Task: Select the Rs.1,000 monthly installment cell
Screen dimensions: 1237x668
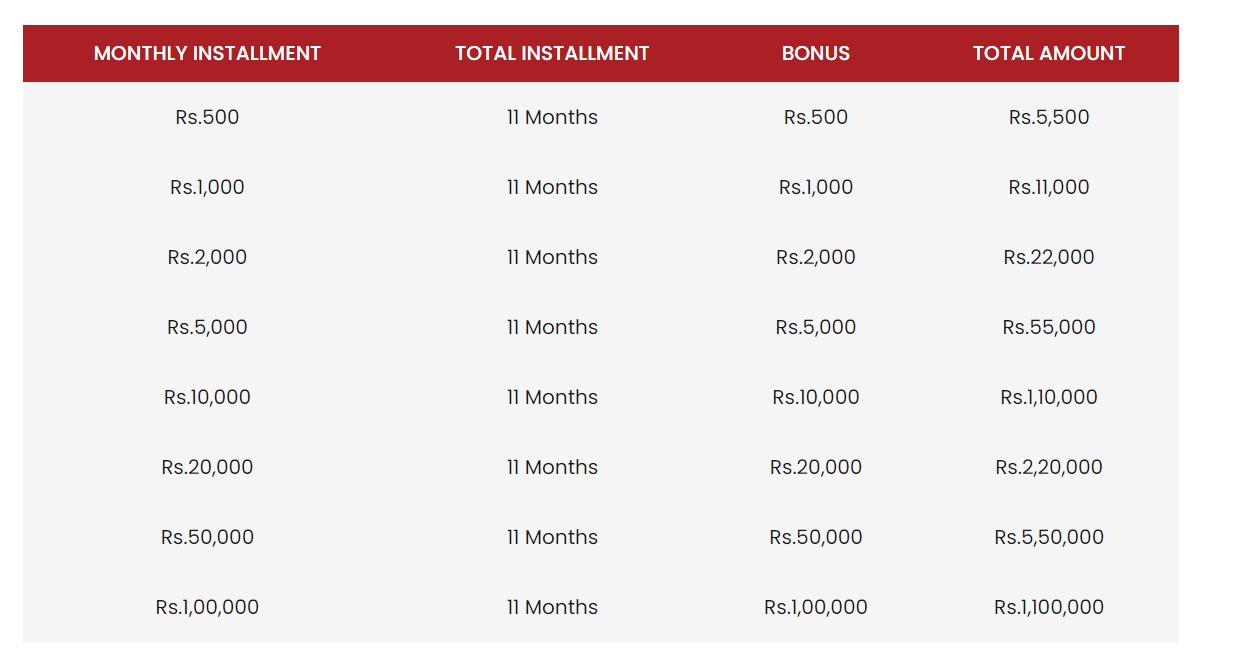Action: point(207,187)
